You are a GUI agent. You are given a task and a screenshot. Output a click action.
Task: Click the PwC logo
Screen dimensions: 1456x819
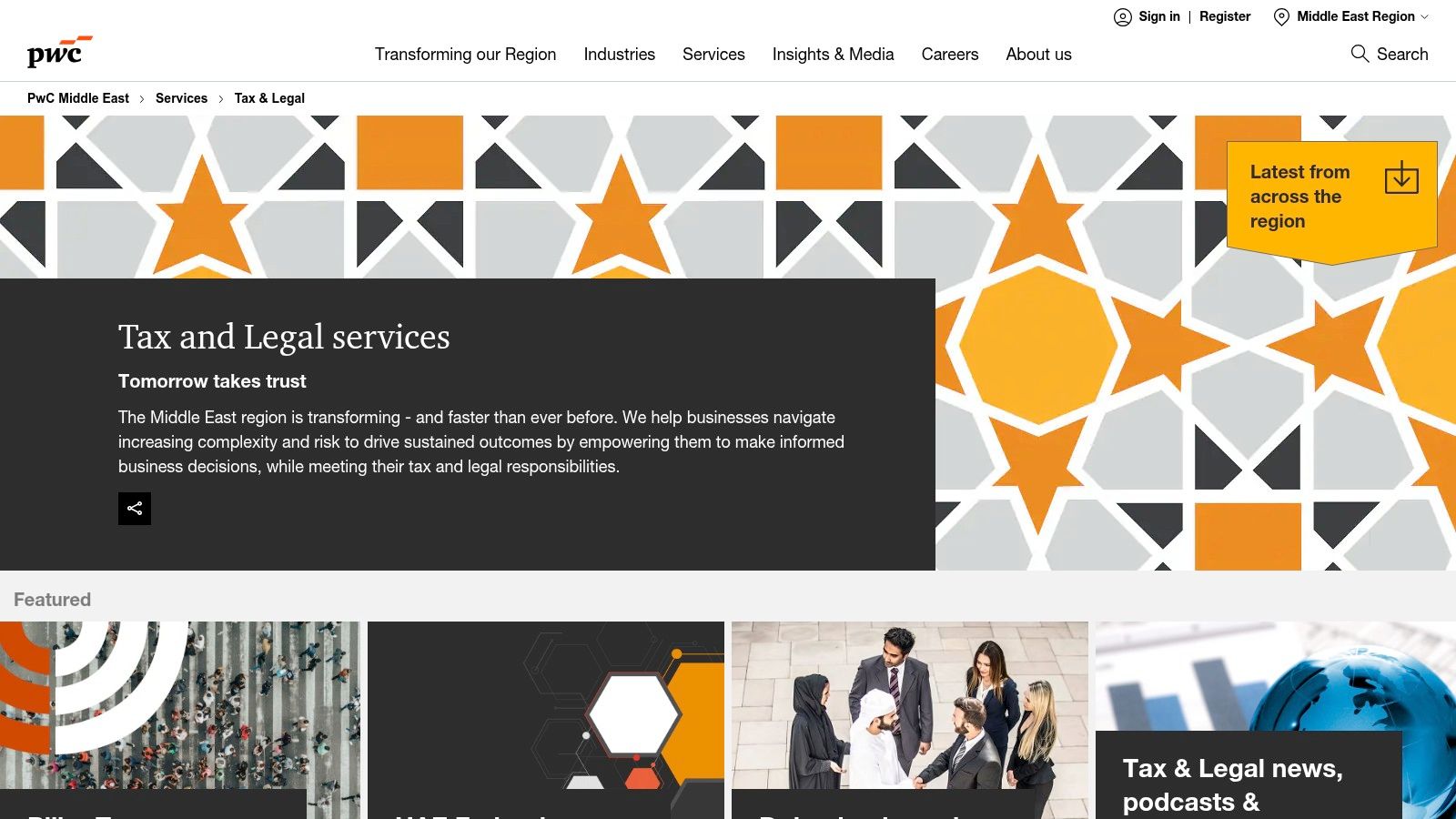tap(59, 52)
